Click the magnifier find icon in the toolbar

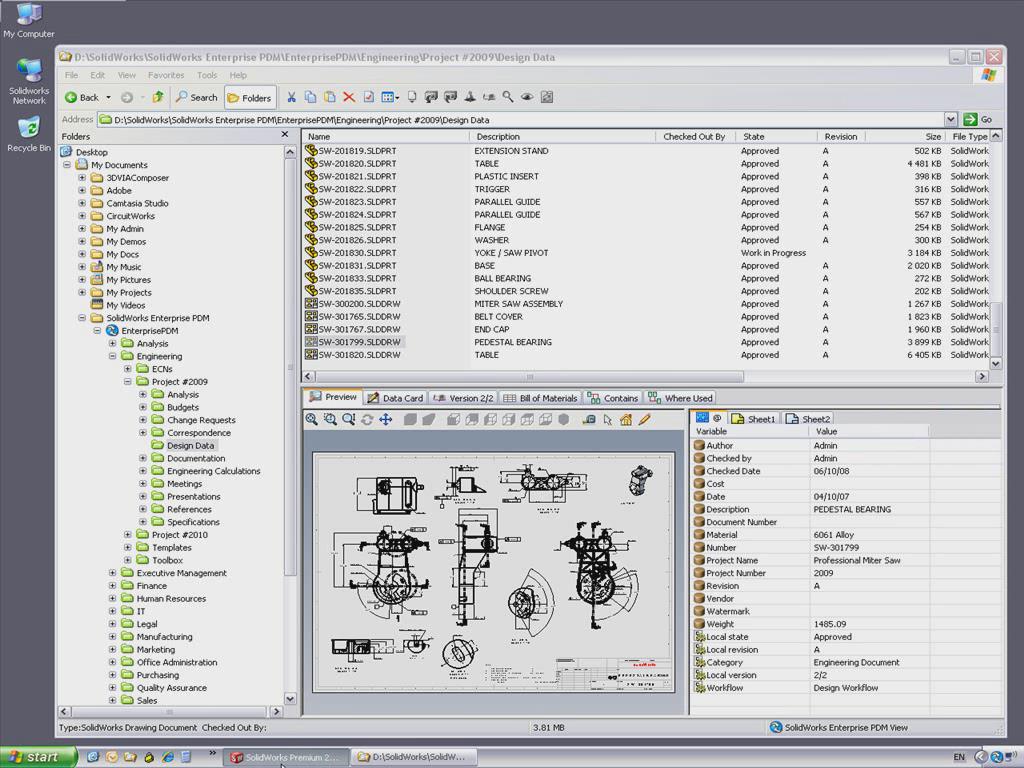click(507, 97)
